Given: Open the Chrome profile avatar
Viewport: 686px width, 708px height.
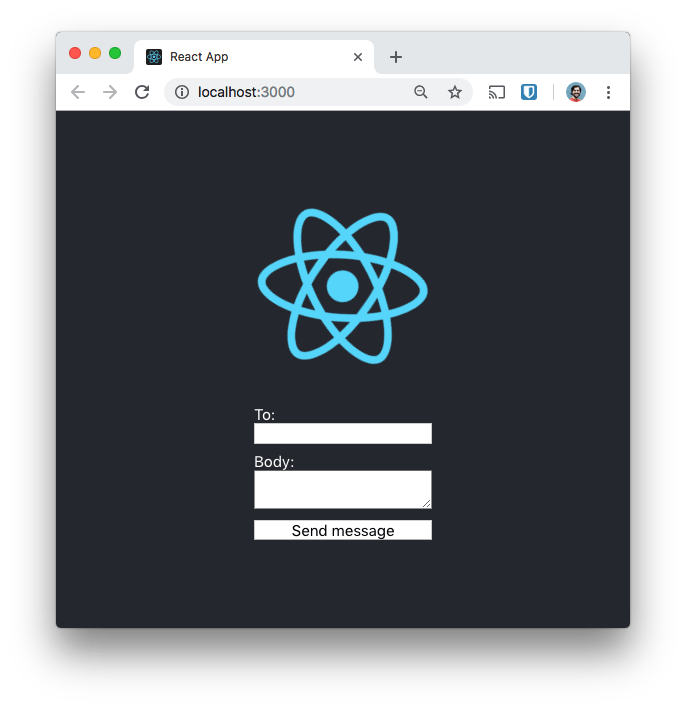Looking at the screenshot, I should coord(576,92).
